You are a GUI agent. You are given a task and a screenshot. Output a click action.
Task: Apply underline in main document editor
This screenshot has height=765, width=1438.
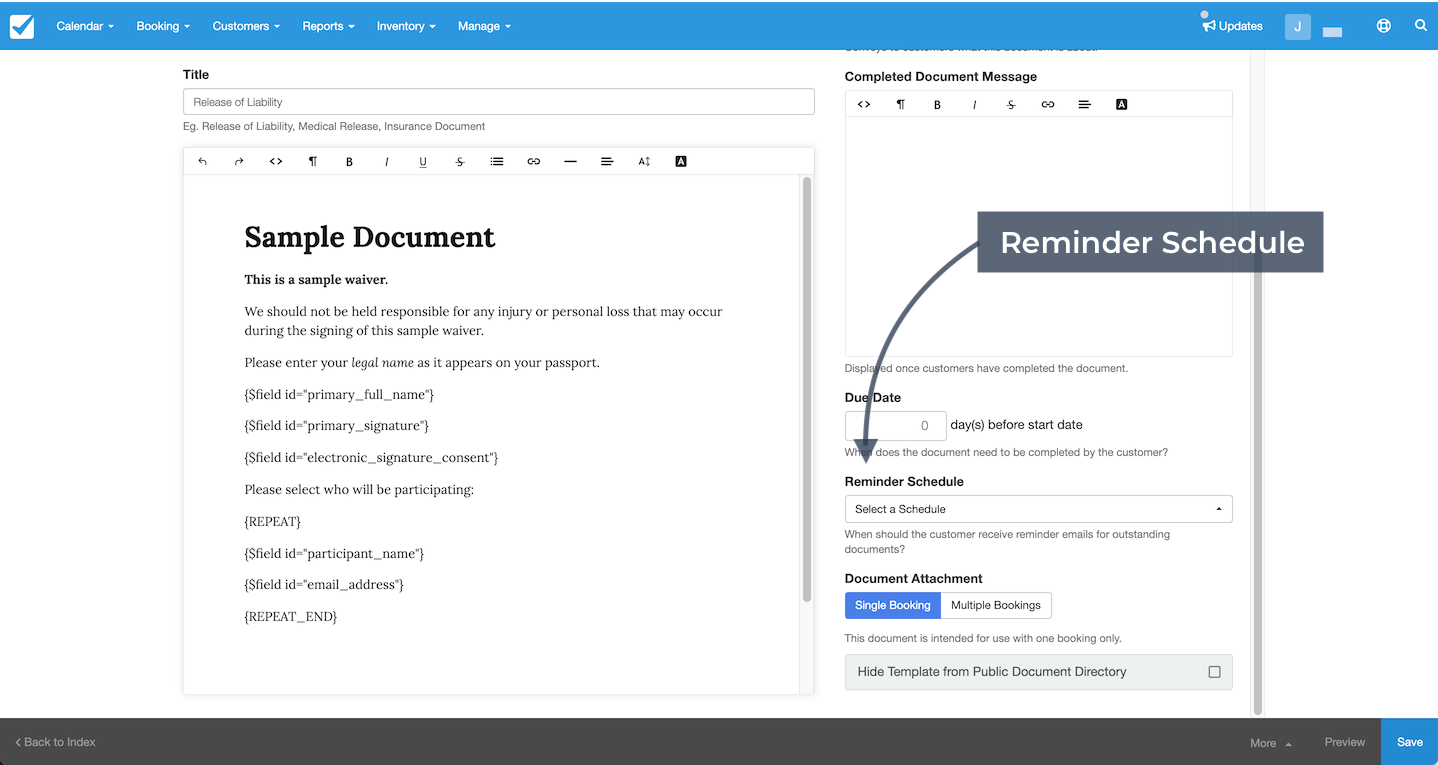[423, 161]
